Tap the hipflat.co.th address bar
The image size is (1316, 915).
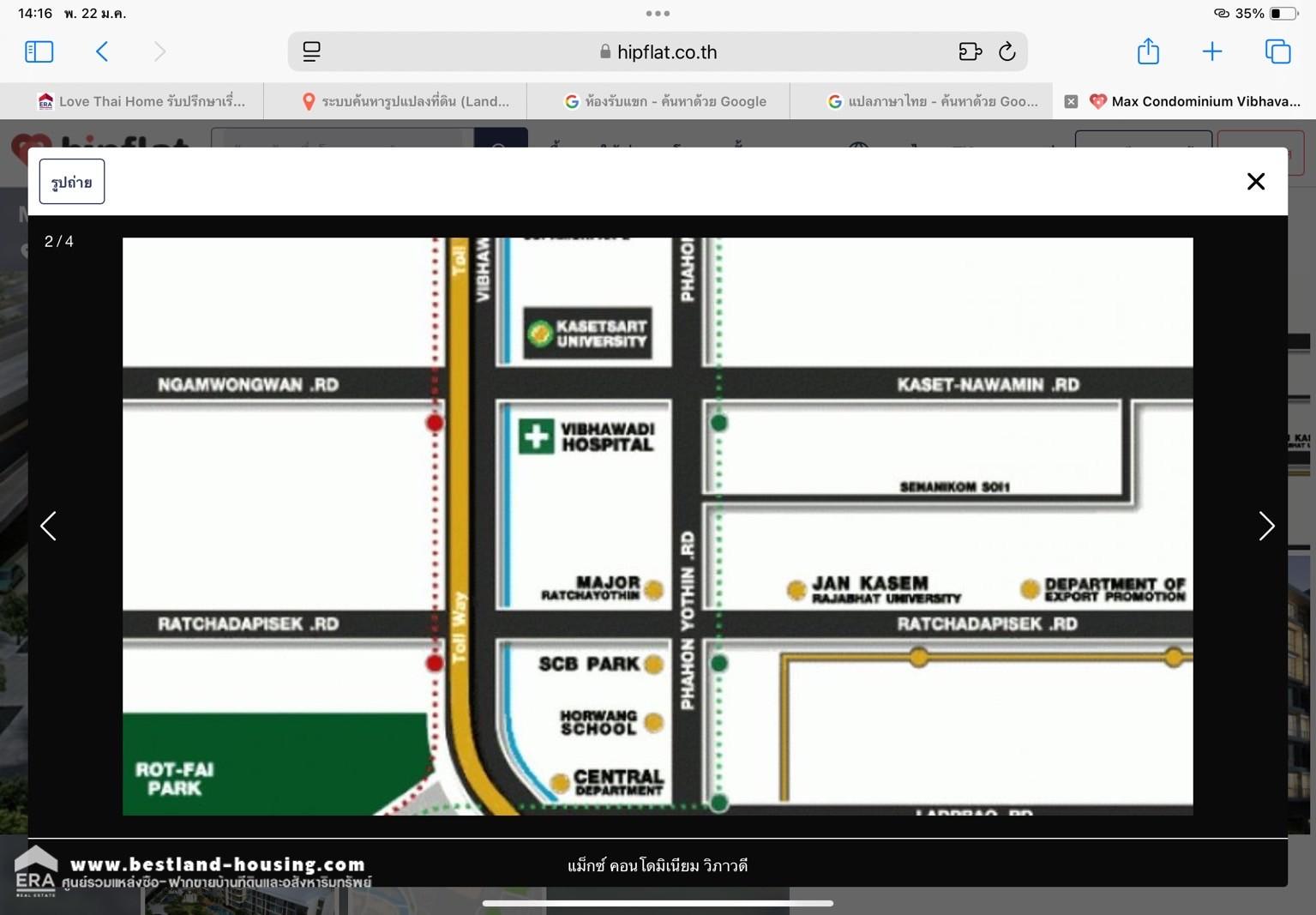pos(658,51)
